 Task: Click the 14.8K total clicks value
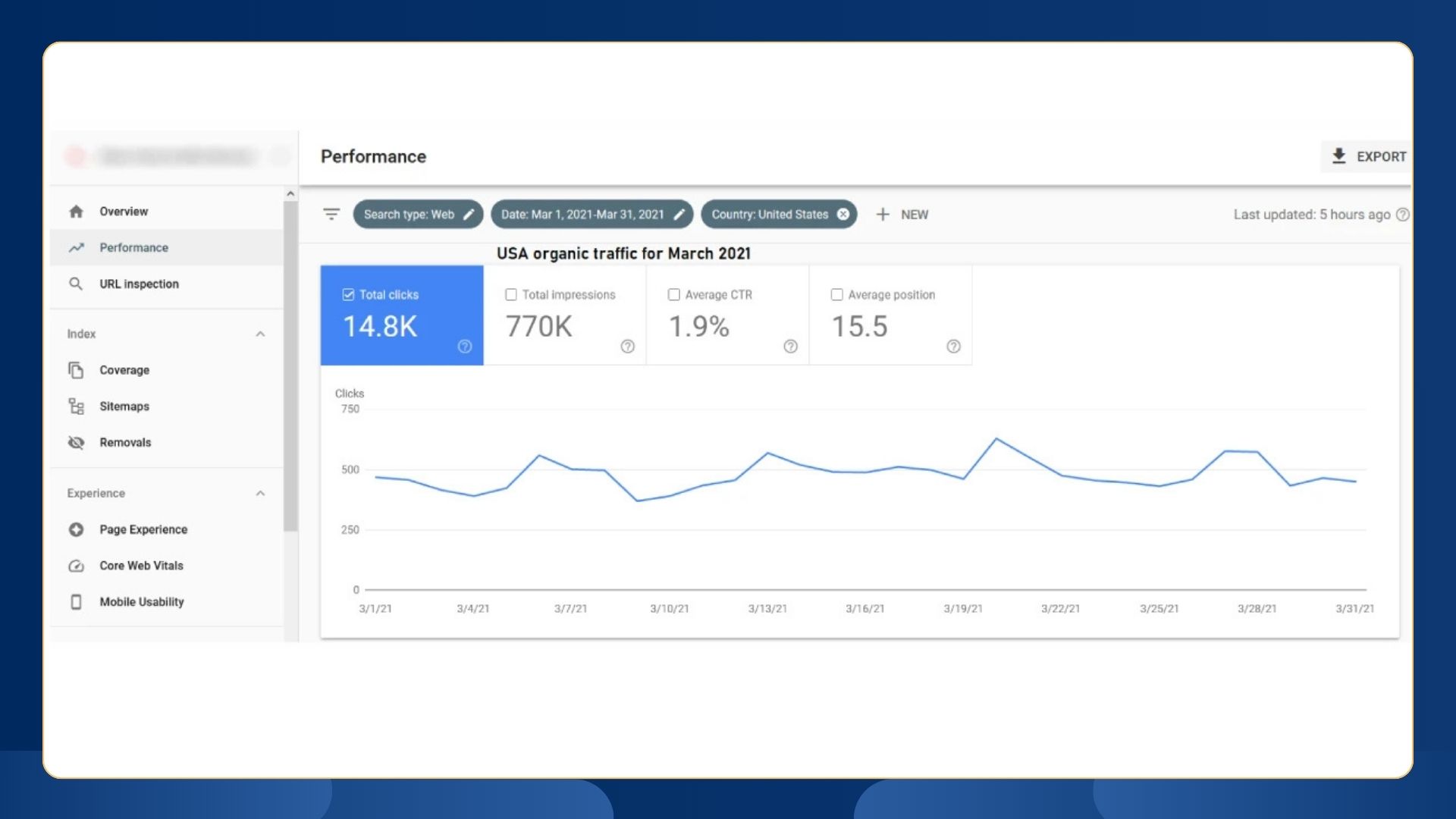pos(380,327)
